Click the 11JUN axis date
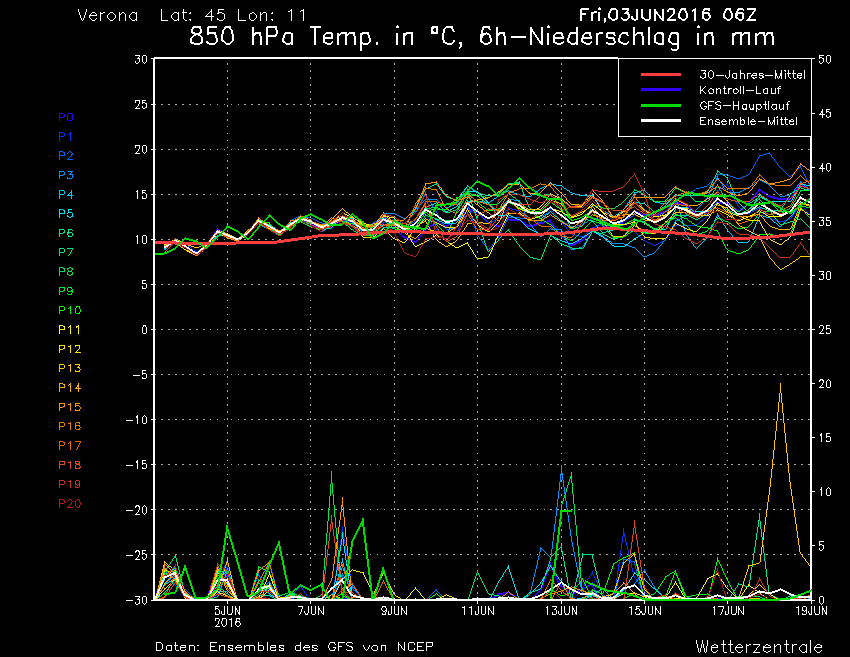The image size is (850, 657). tap(478, 611)
